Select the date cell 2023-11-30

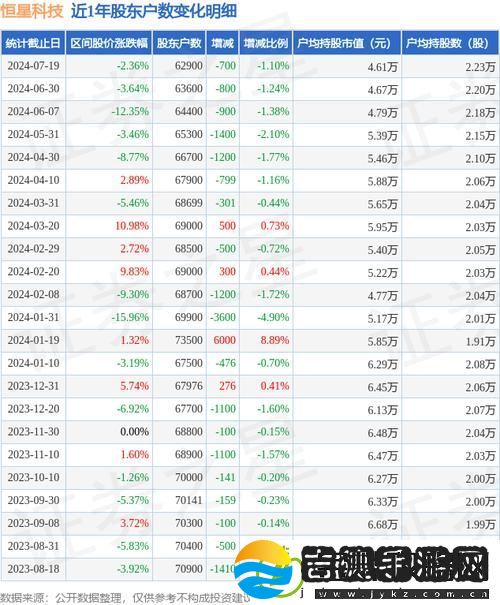pyautogui.click(x=34, y=432)
